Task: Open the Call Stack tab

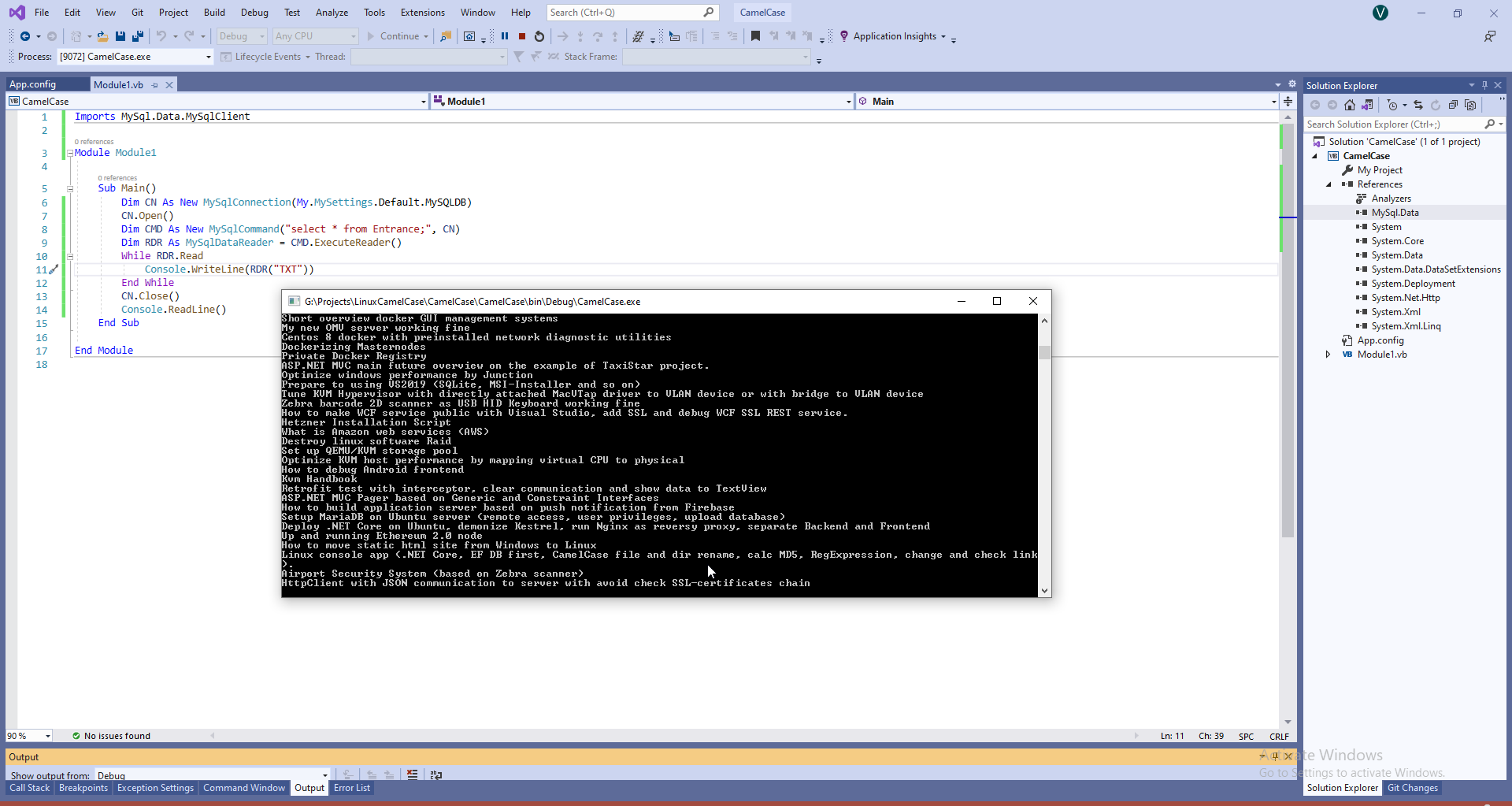Action: tap(30, 788)
